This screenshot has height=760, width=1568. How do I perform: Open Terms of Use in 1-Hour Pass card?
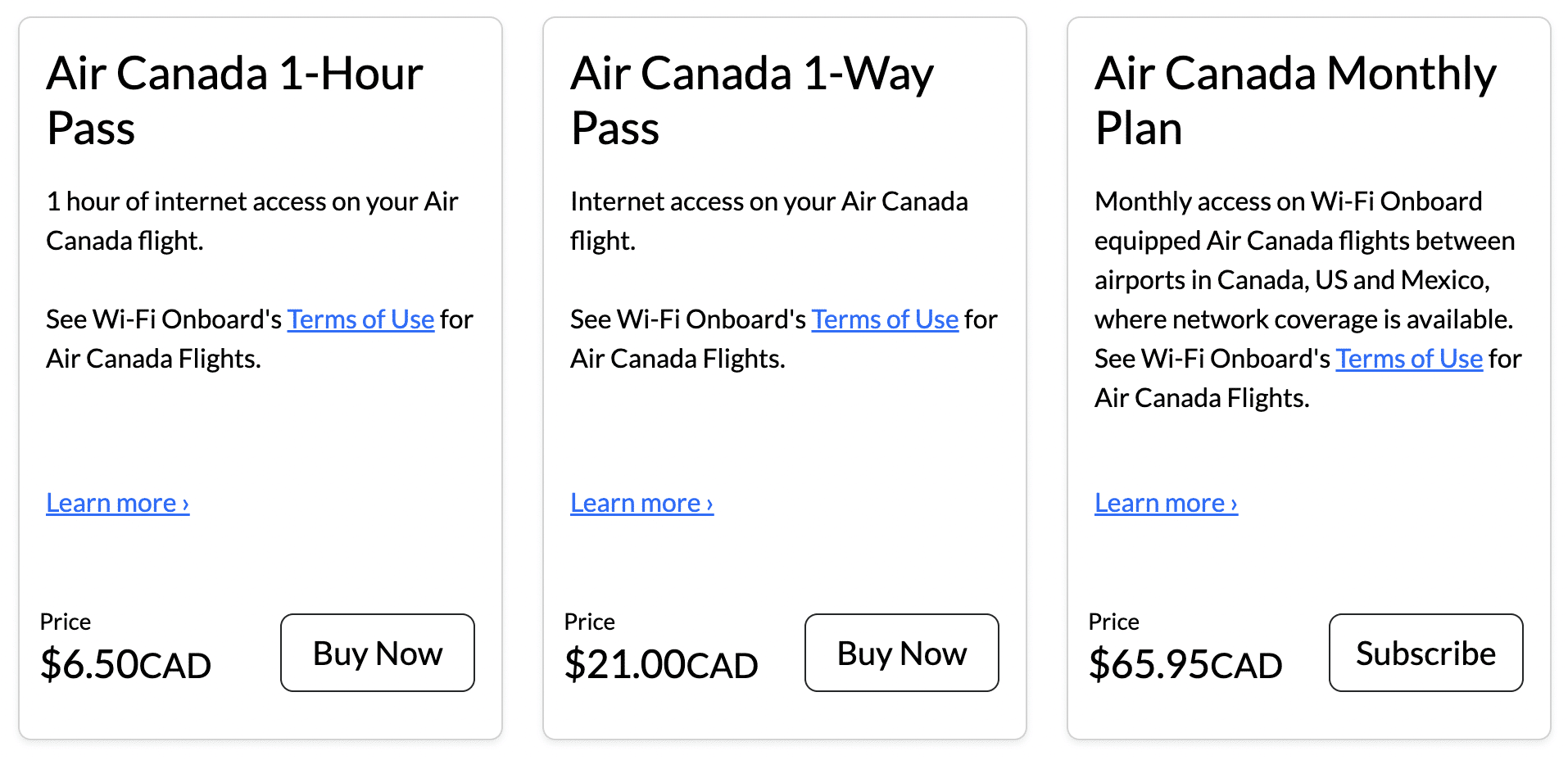pos(360,319)
